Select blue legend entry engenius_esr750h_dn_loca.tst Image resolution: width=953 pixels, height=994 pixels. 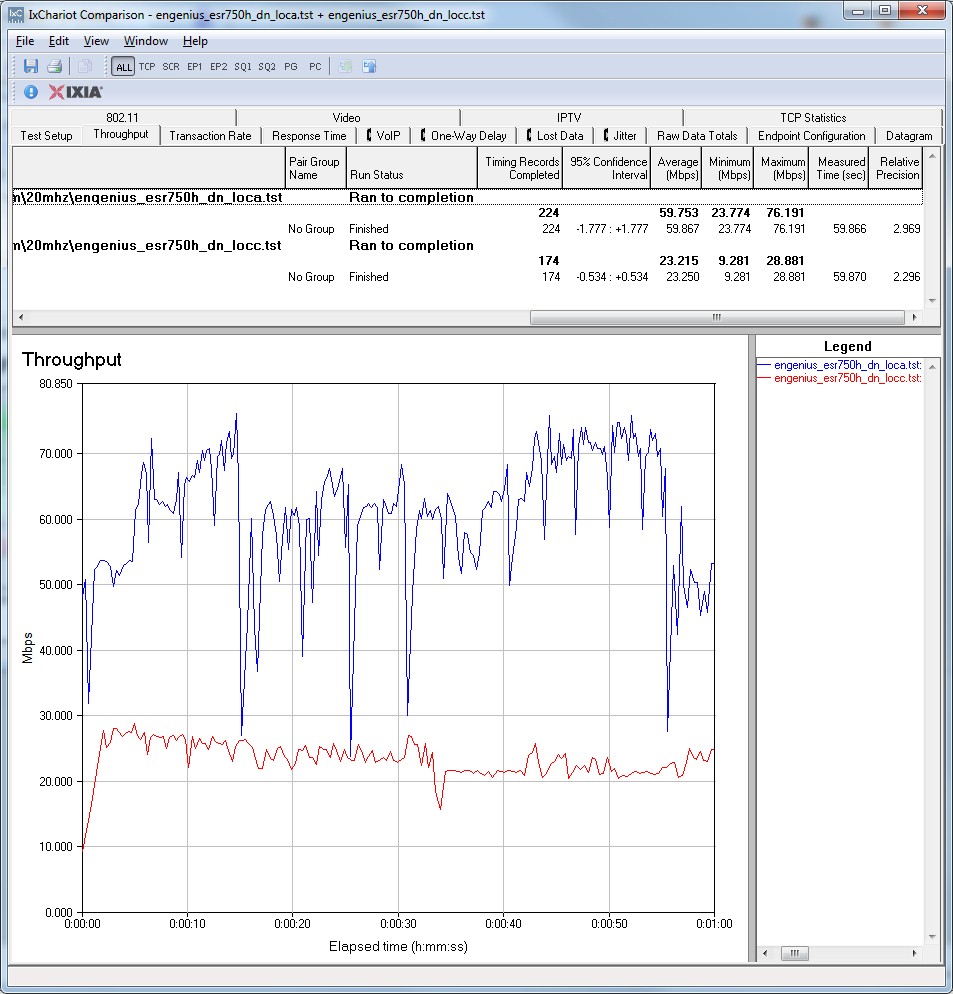pos(840,365)
